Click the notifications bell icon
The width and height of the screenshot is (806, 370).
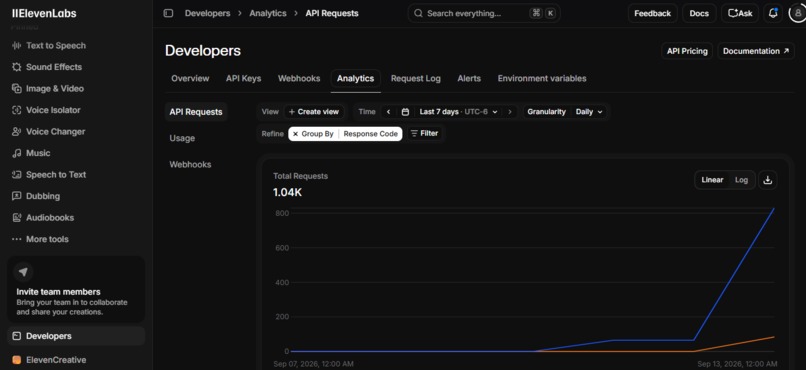[773, 13]
